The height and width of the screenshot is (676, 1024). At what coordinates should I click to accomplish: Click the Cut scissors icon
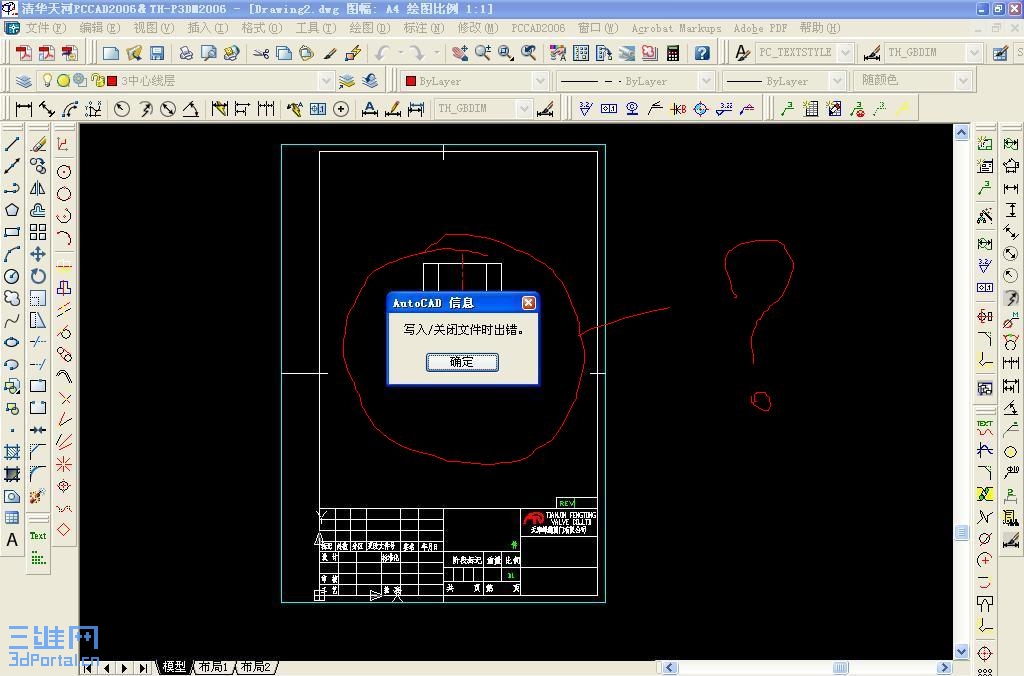coord(261,53)
